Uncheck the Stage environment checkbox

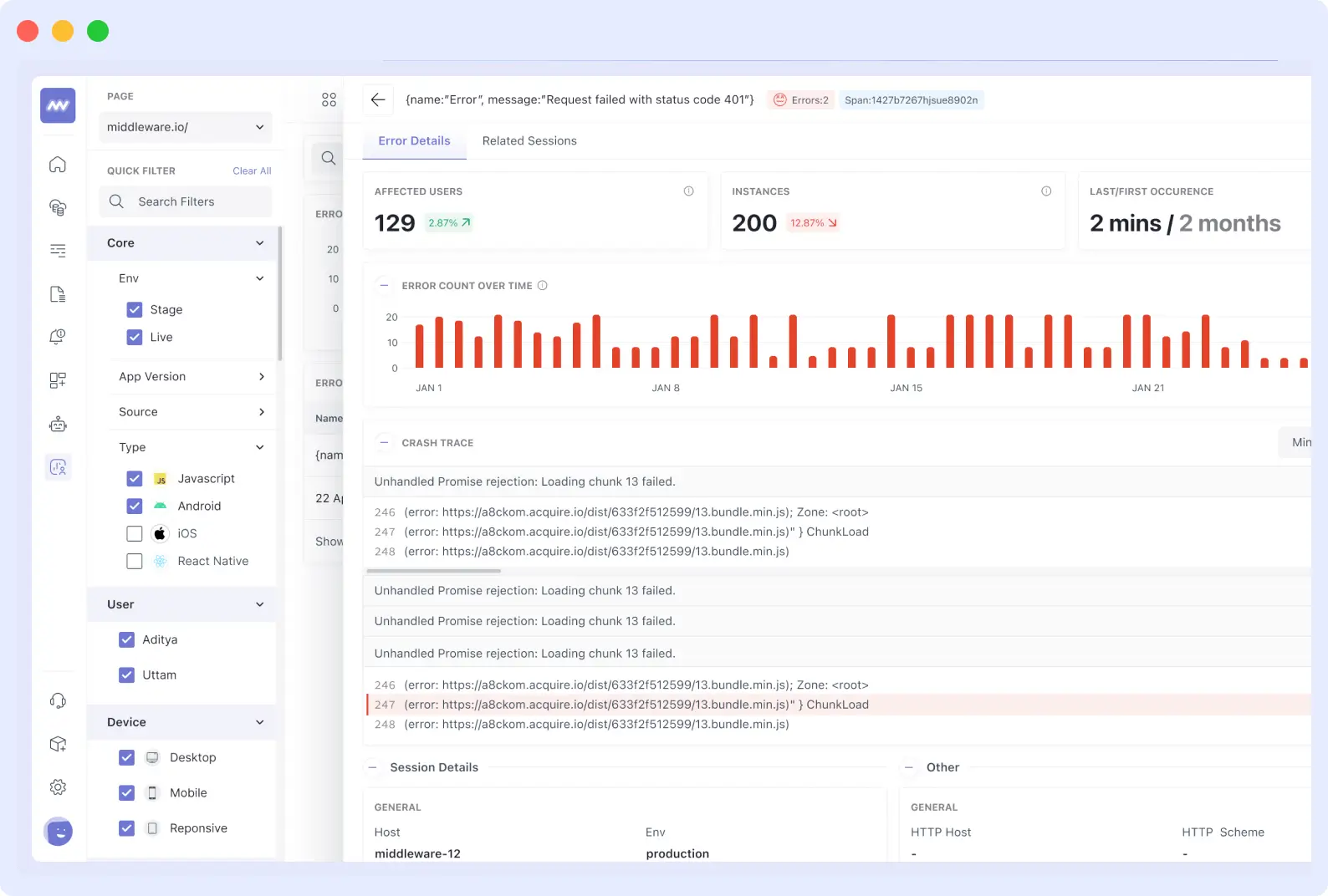pos(135,309)
